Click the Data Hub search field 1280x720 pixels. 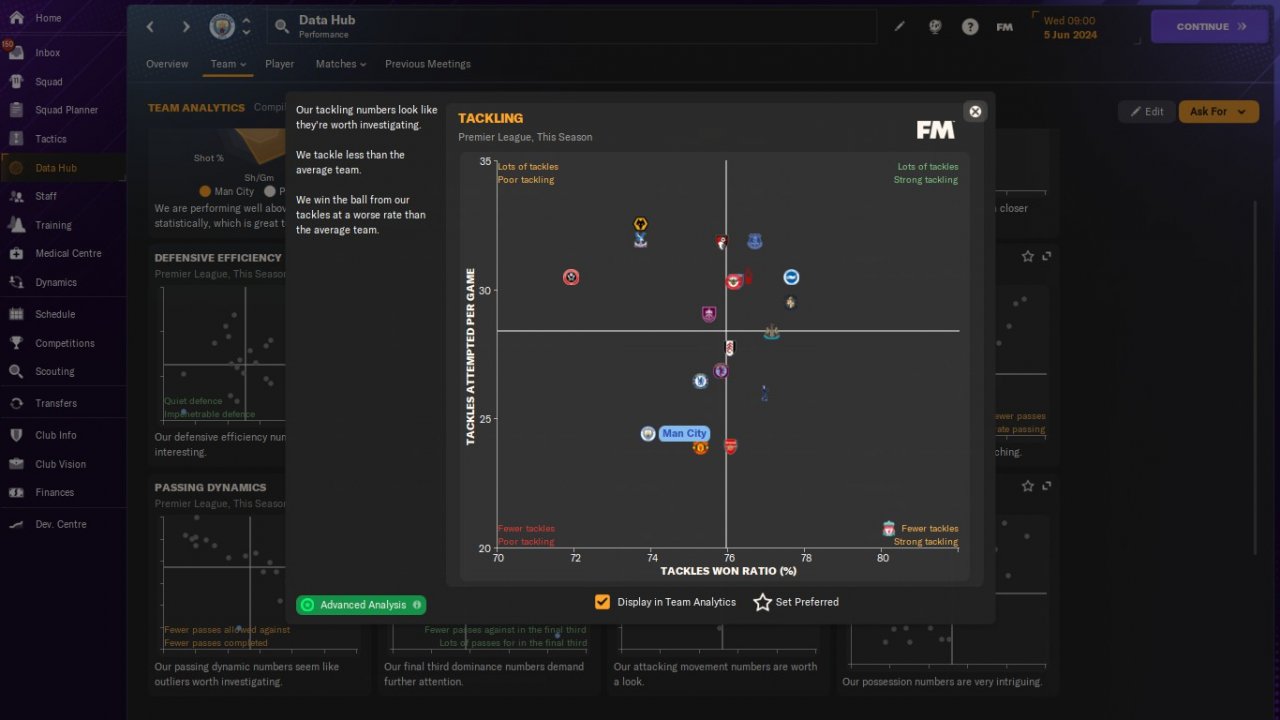click(572, 27)
